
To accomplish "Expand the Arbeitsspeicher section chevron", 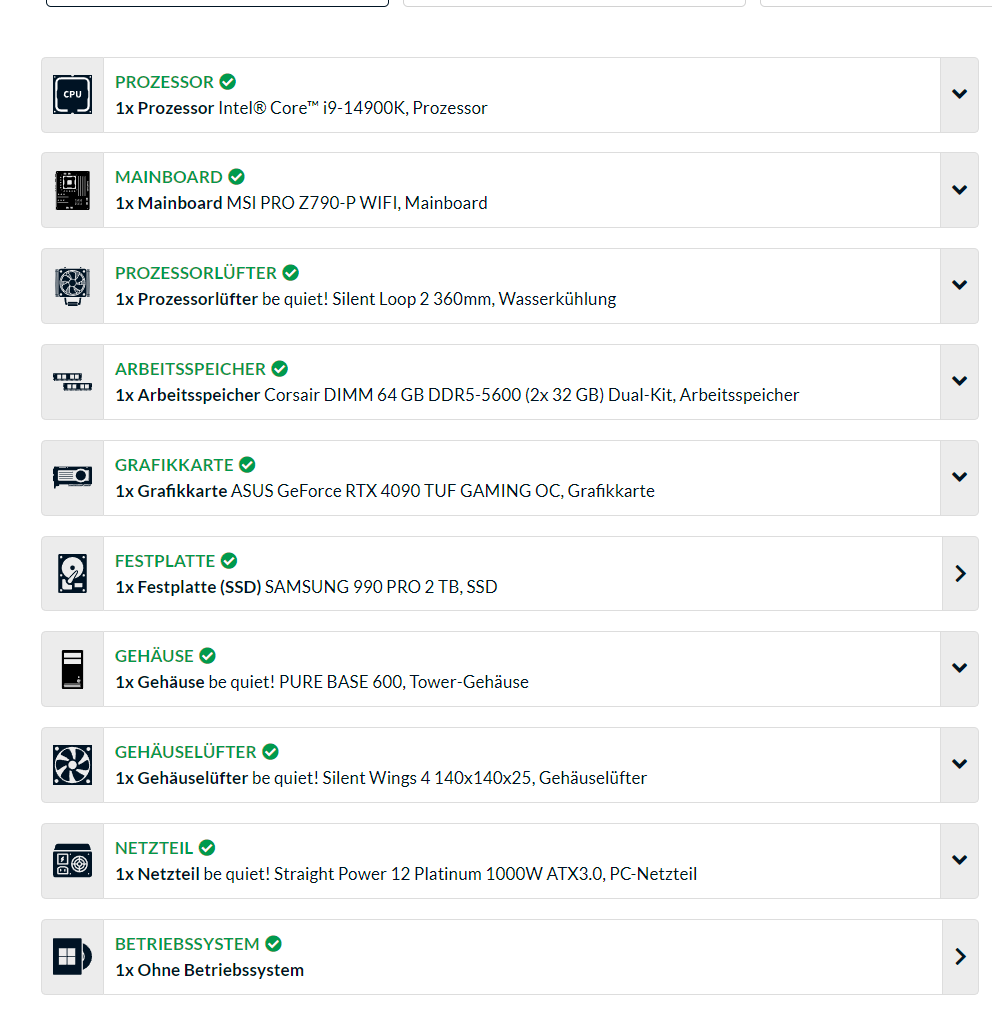I will click(x=960, y=382).
